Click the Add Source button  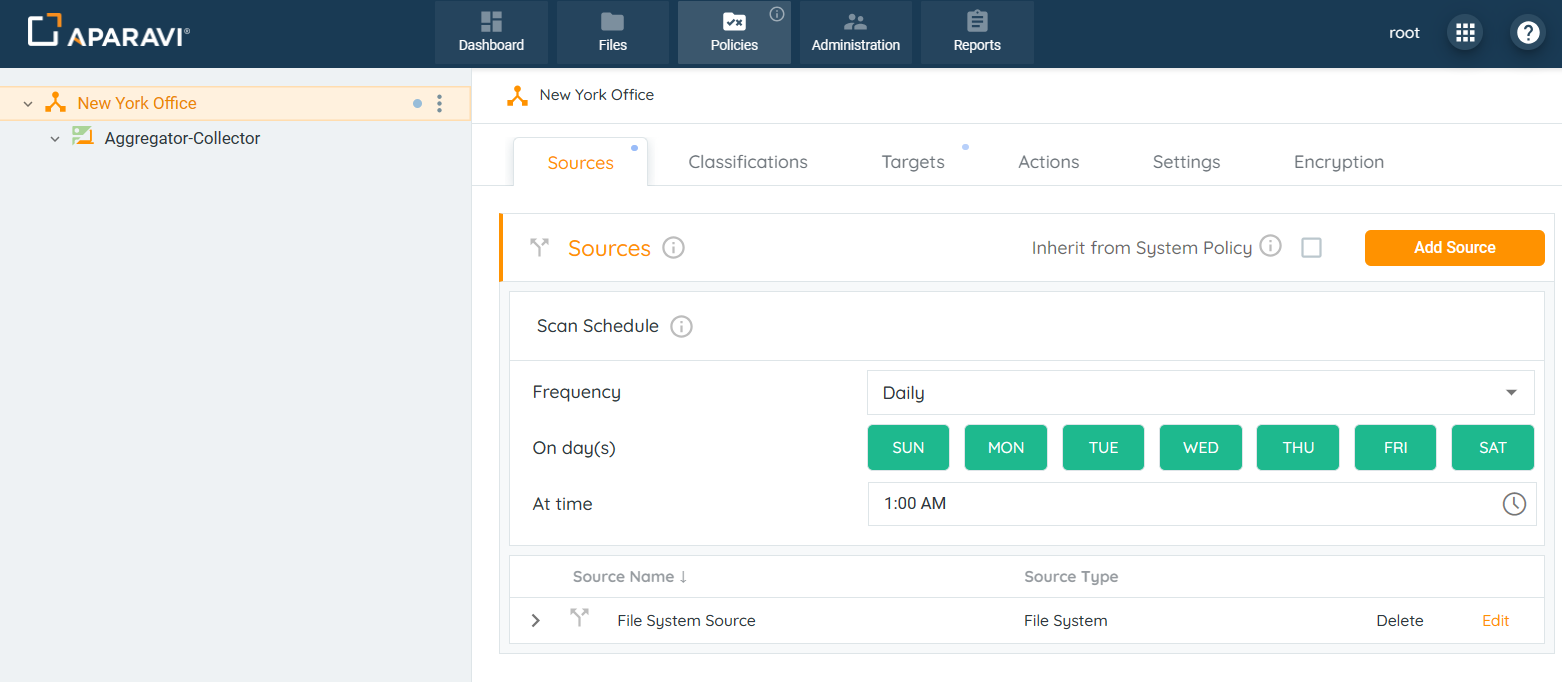click(x=1454, y=248)
